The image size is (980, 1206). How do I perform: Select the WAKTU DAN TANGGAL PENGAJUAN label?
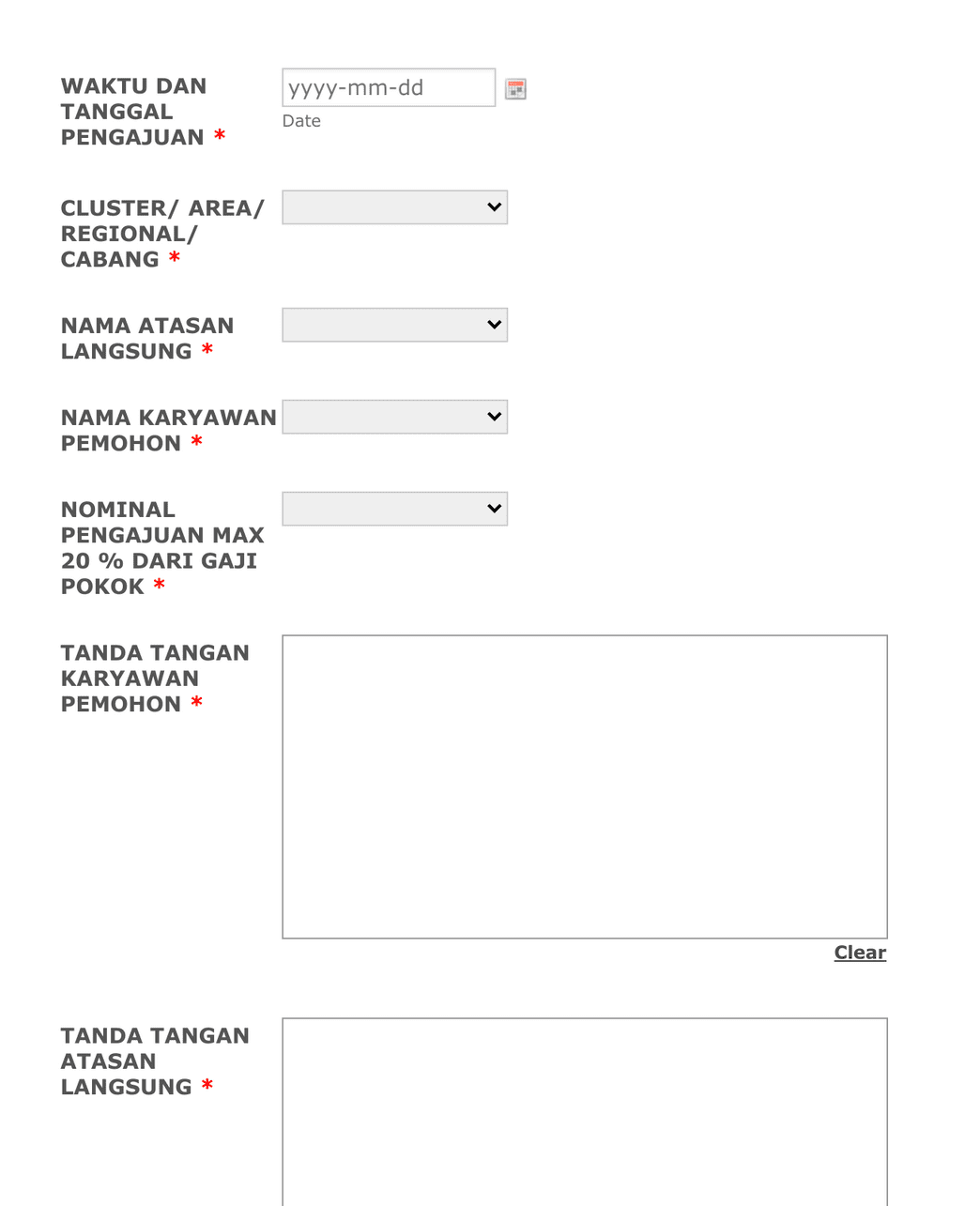click(133, 111)
